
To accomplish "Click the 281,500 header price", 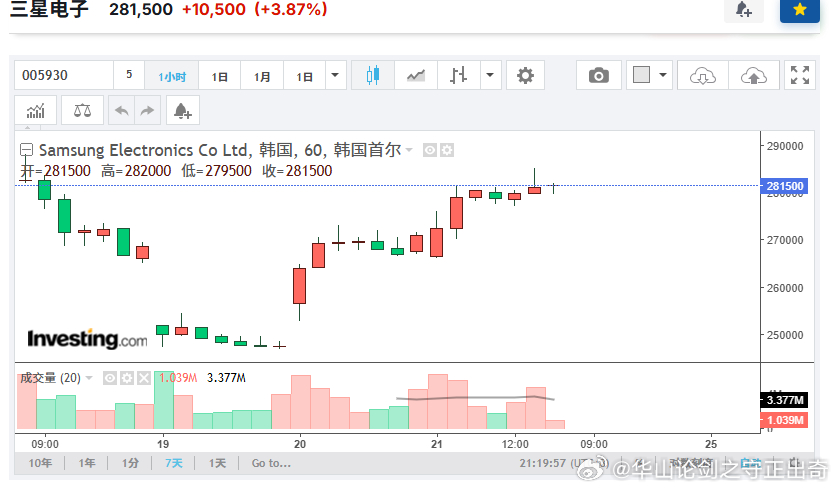I will point(141,9).
